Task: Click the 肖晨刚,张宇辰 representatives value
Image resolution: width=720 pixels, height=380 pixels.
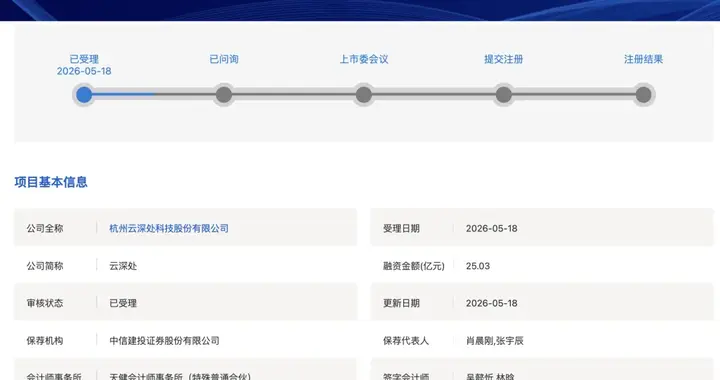Action: [x=495, y=341]
